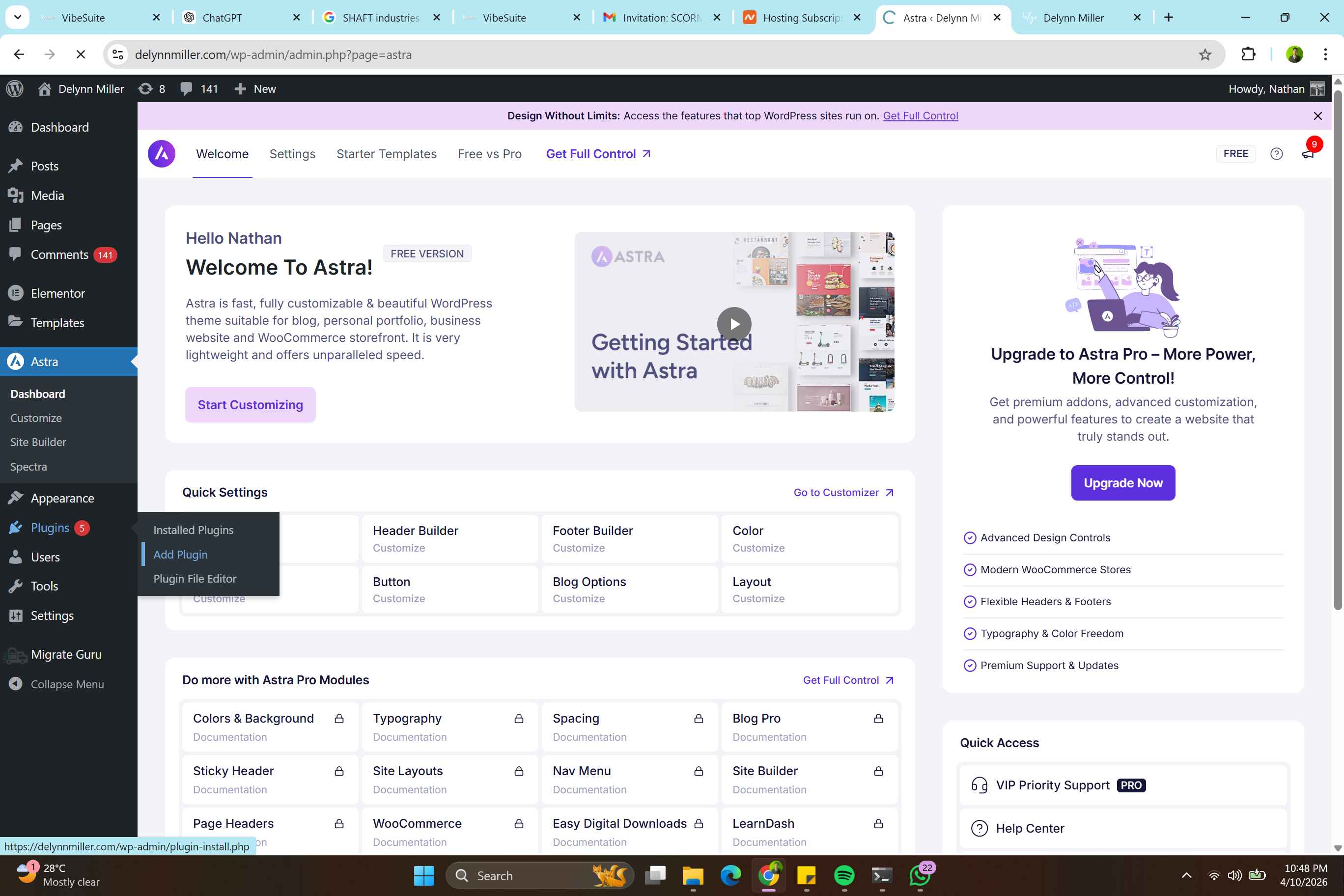Open Header Builder quick setting
The image size is (1344, 896).
point(450,539)
